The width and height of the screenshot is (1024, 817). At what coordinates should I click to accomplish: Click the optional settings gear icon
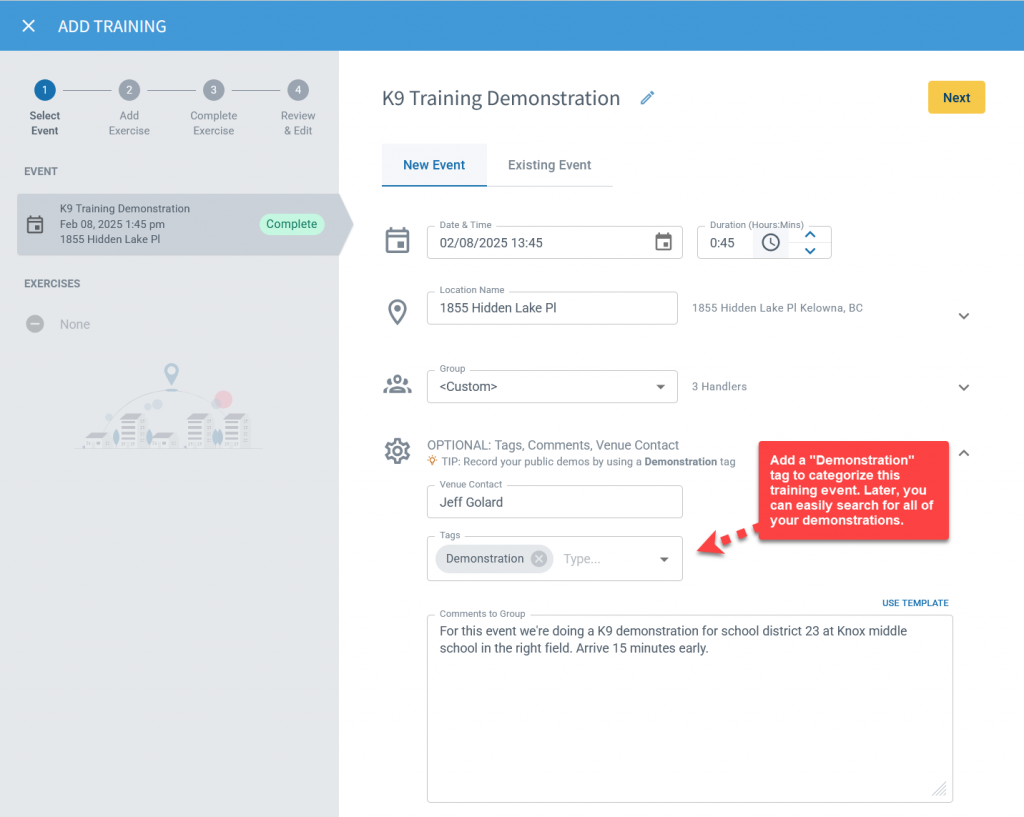tap(397, 451)
